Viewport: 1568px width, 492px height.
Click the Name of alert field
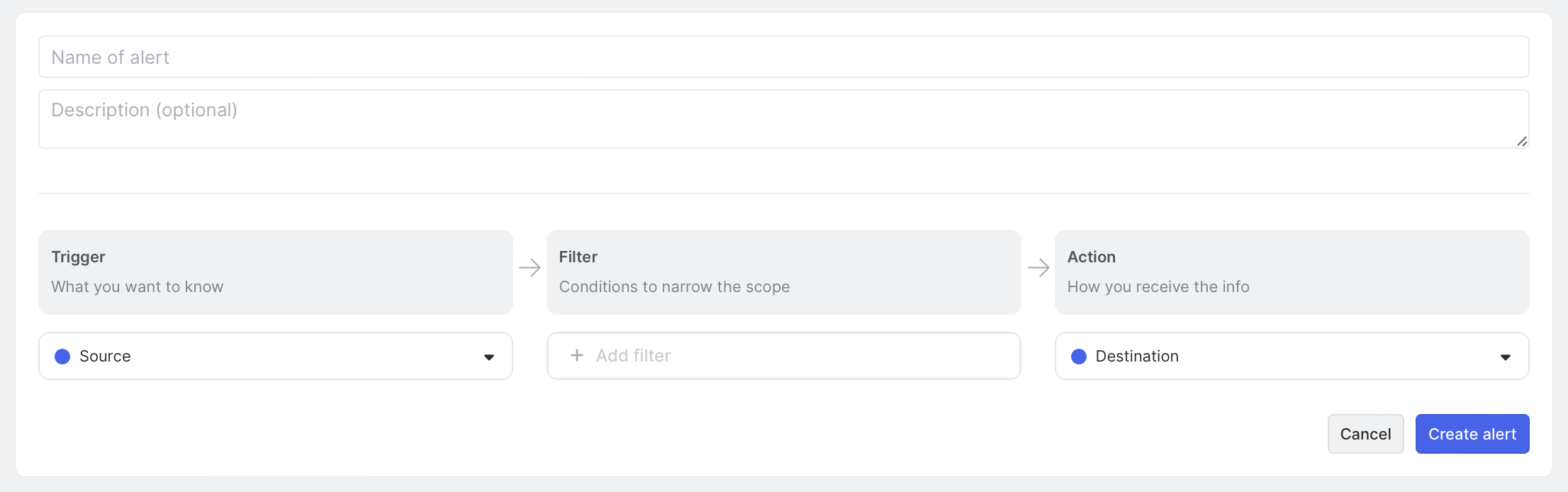click(x=783, y=57)
